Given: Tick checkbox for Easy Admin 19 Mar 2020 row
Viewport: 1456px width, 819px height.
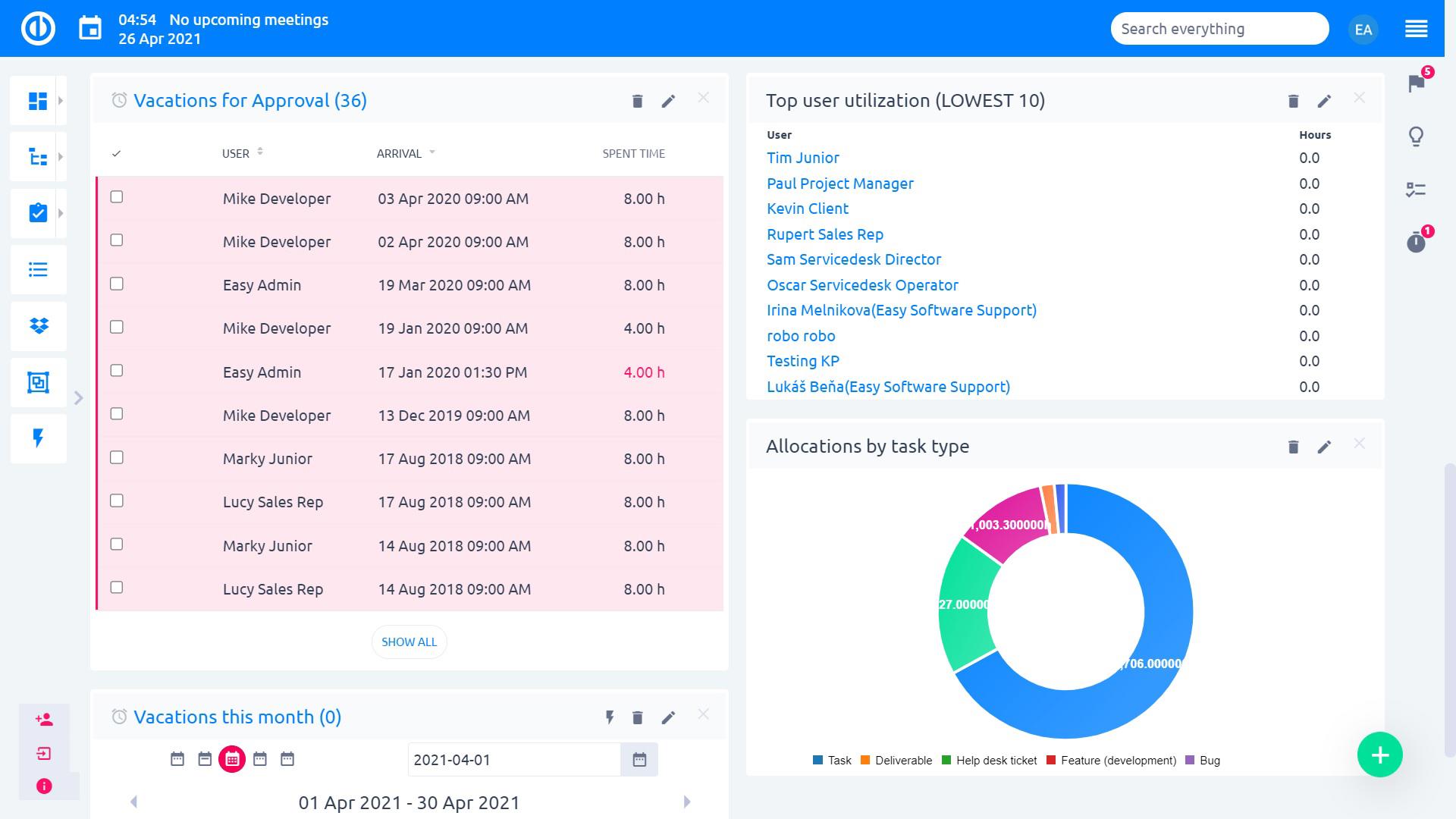Looking at the screenshot, I should (x=117, y=284).
